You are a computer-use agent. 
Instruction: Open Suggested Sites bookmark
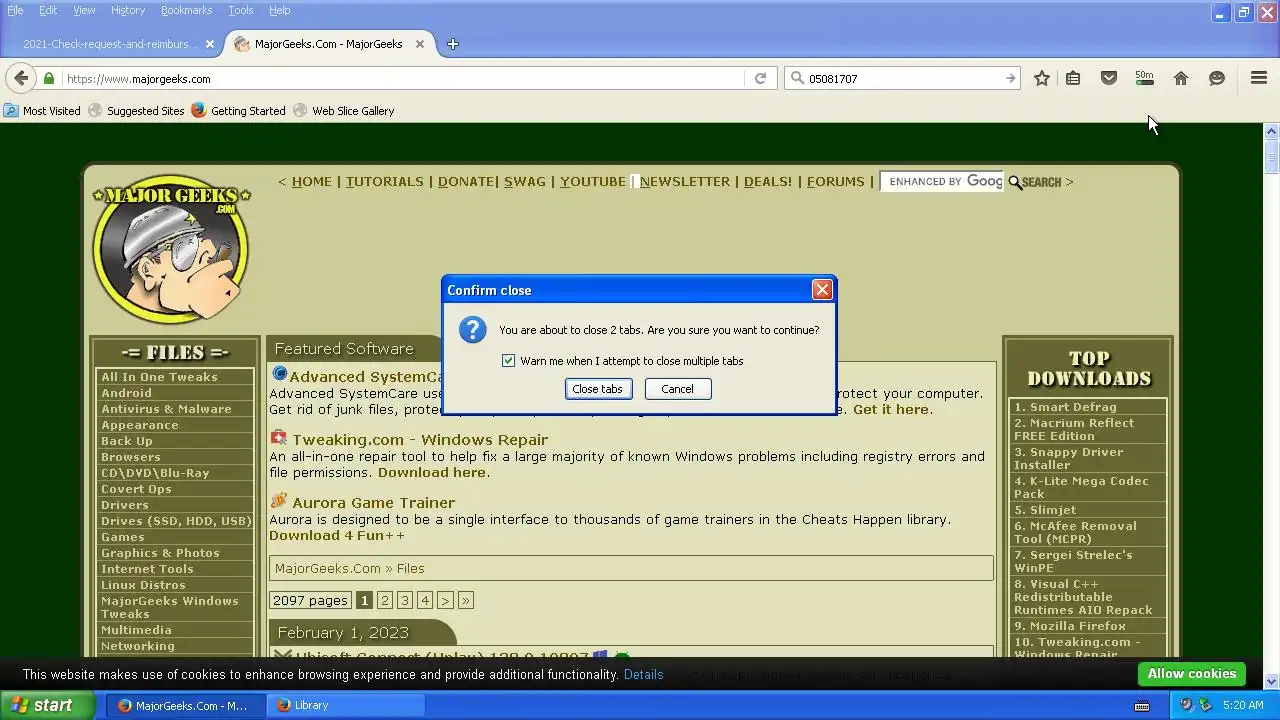coord(137,111)
